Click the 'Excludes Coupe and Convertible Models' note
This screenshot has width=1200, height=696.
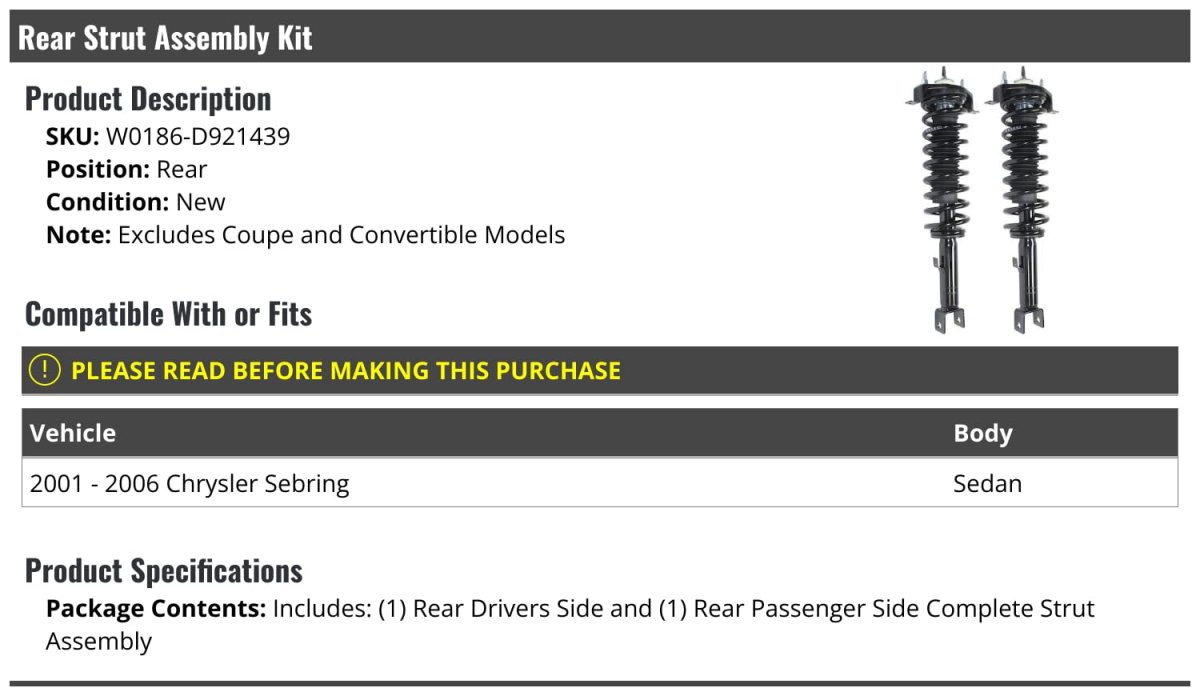click(x=341, y=235)
